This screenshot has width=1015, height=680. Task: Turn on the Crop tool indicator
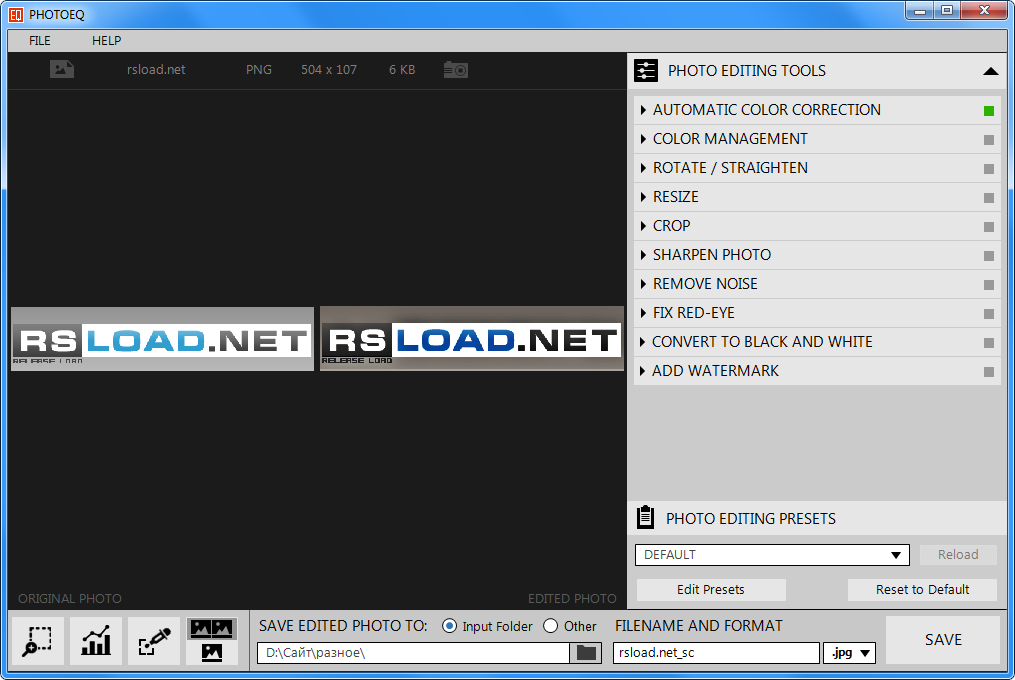point(988,227)
